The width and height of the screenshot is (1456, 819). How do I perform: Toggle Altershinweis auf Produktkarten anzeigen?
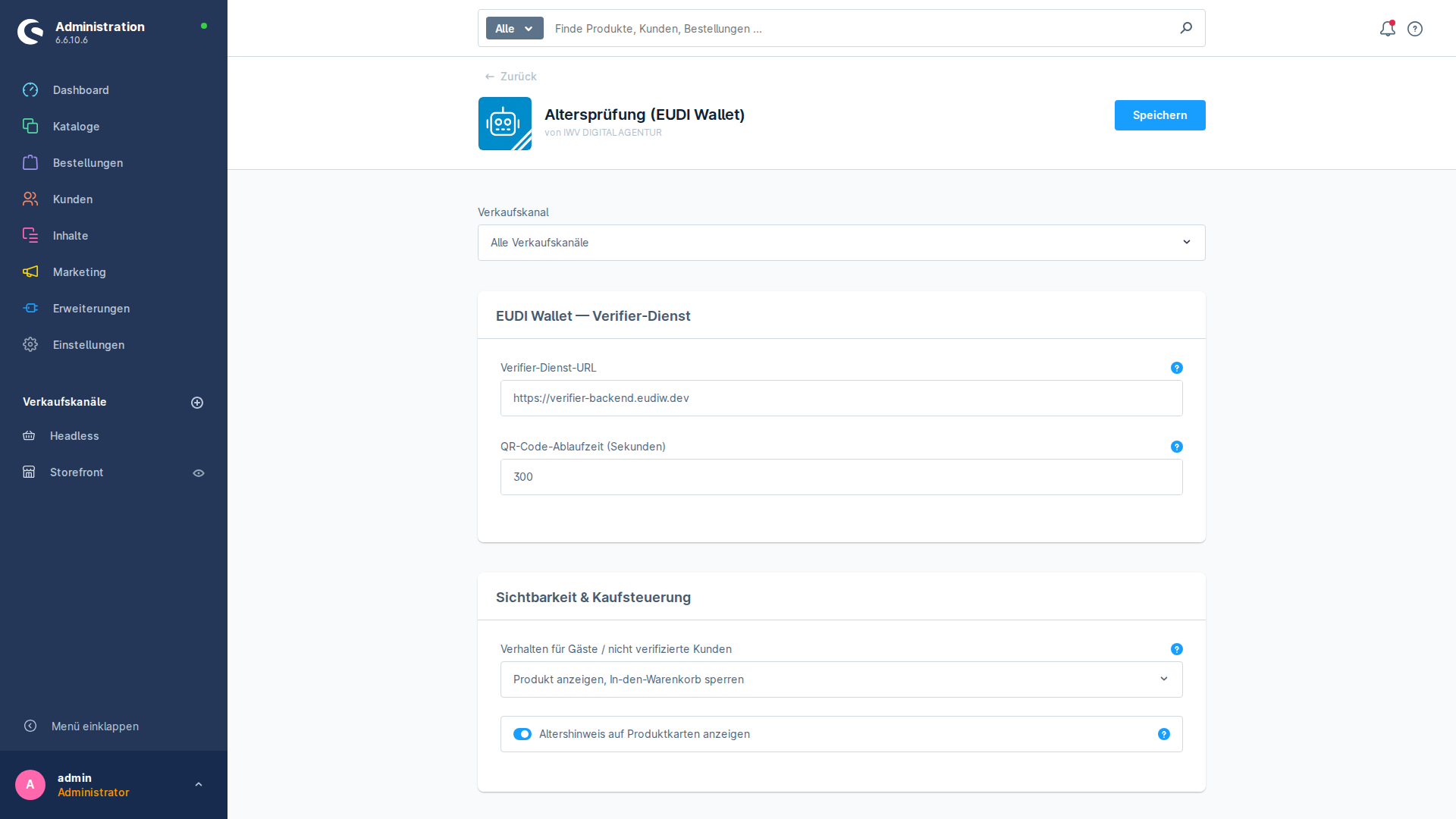point(522,734)
